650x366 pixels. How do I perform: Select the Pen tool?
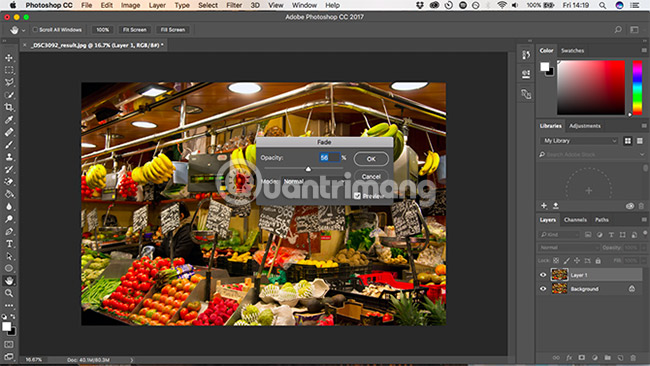(9, 231)
